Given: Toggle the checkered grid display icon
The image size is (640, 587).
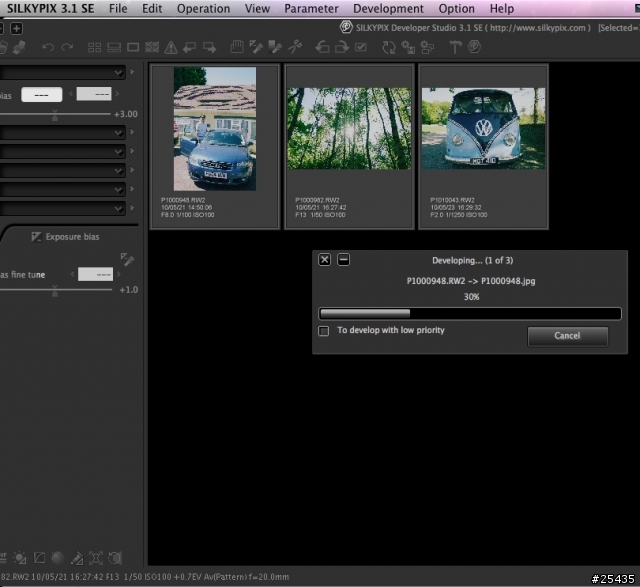Looking at the screenshot, I should click(152, 47).
